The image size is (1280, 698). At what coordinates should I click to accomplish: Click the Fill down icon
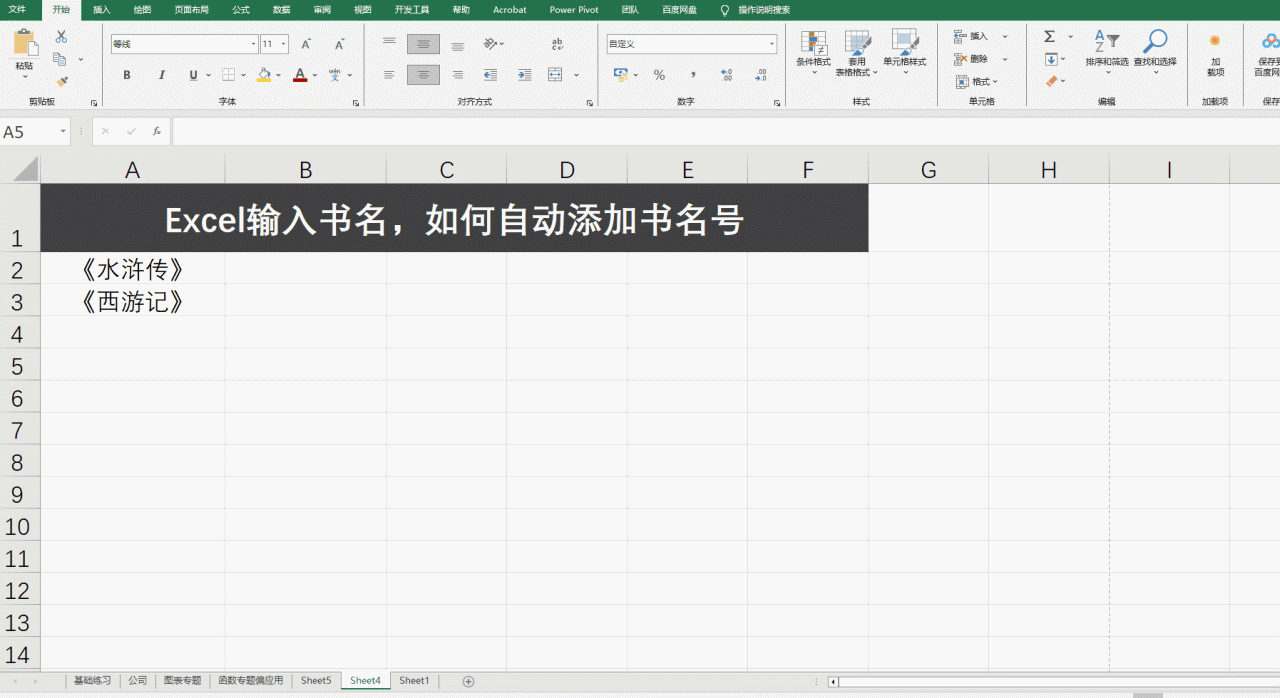coord(1050,59)
